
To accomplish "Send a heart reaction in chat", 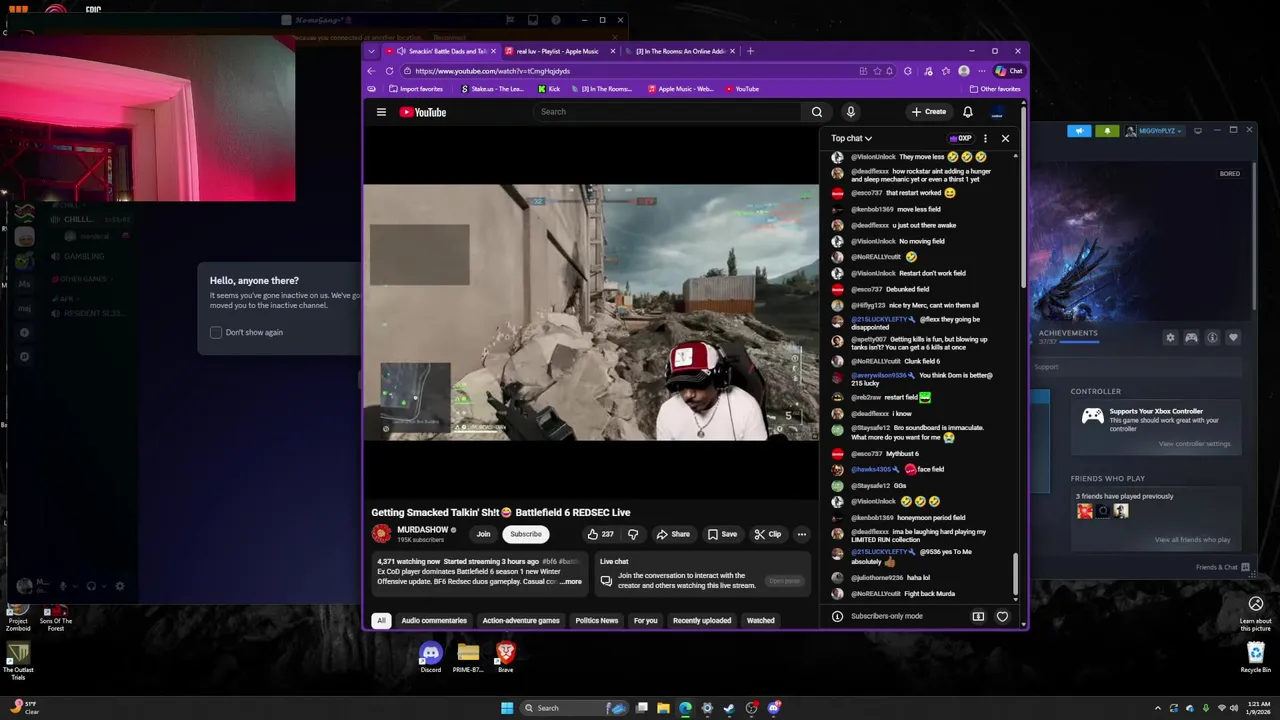I will tap(1002, 616).
